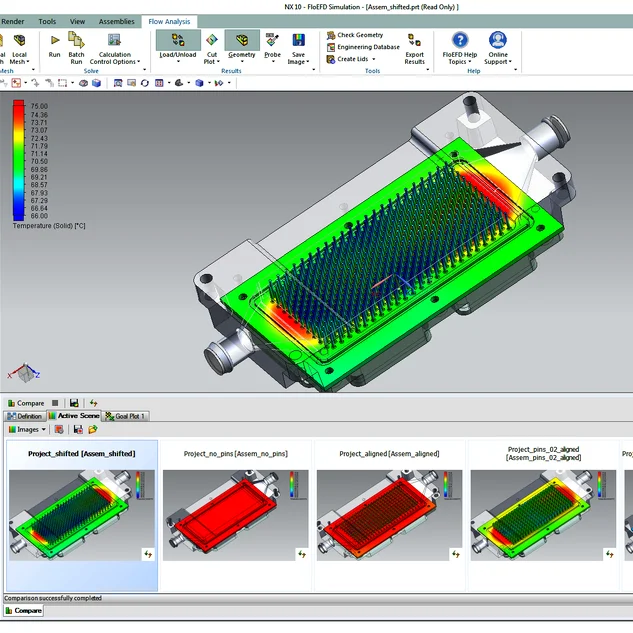Screen dimensions: 633x633
Task: Click the Save Image icon
Action: pos(298,40)
